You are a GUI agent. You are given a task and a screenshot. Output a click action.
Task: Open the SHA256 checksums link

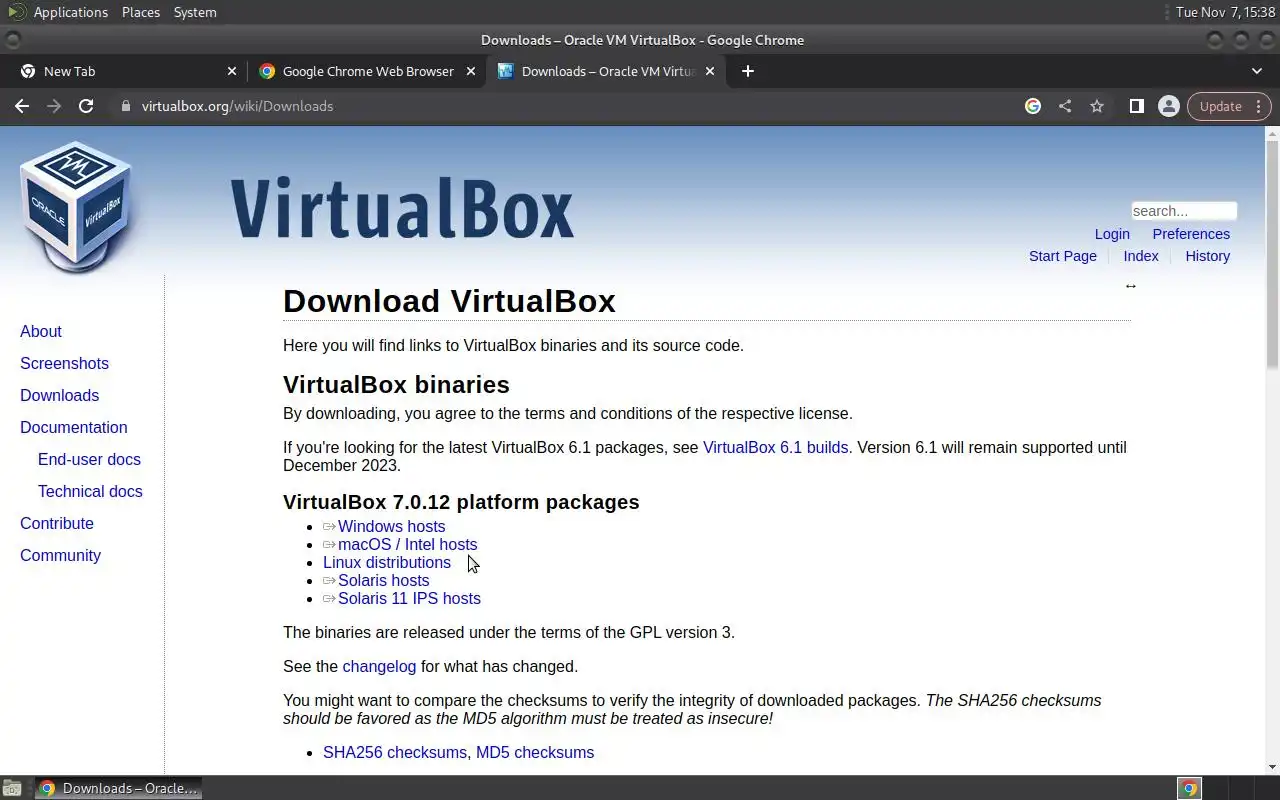pos(395,752)
